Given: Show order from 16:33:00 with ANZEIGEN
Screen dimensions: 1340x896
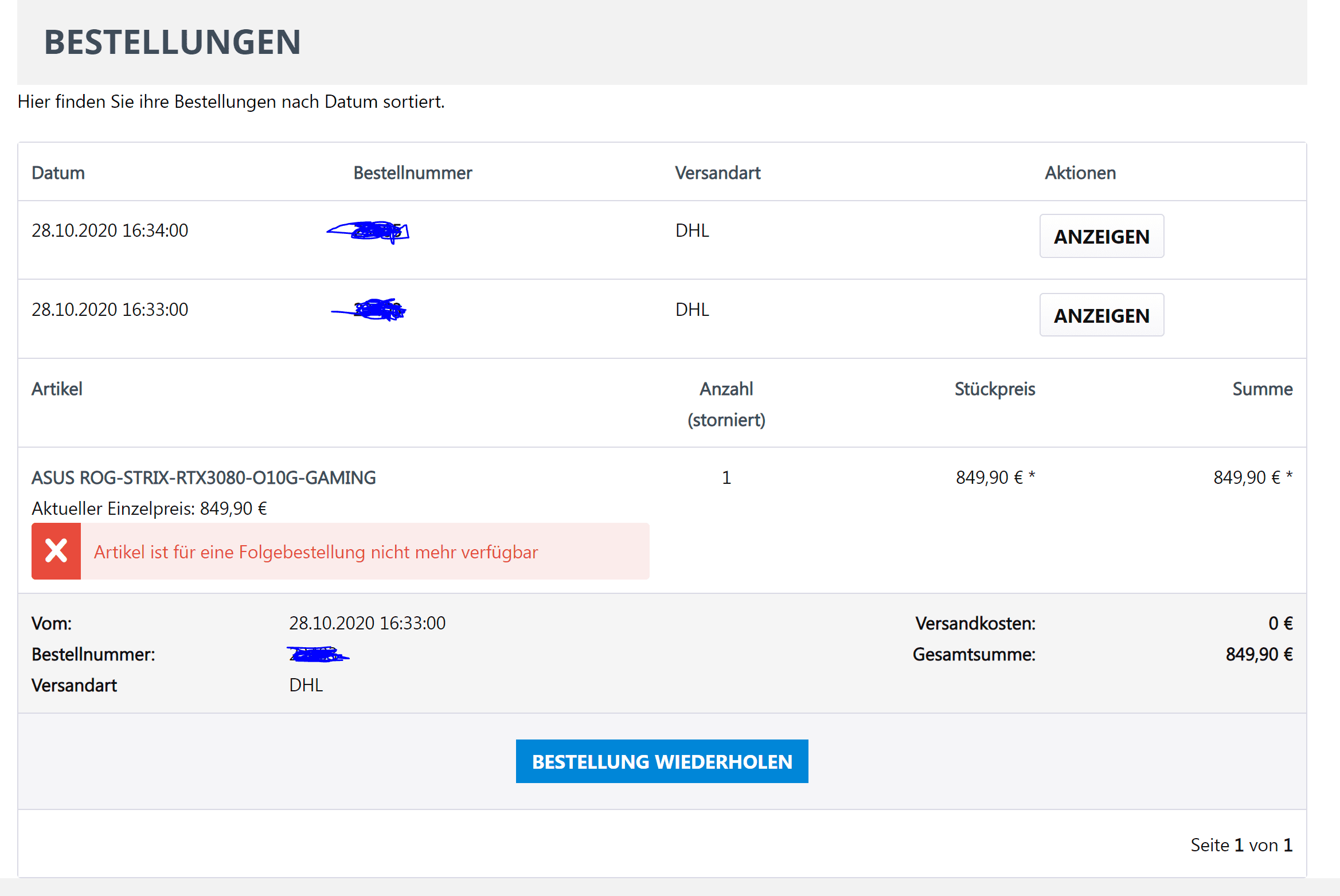Looking at the screenshot, I should click(x=1101, y=315).
